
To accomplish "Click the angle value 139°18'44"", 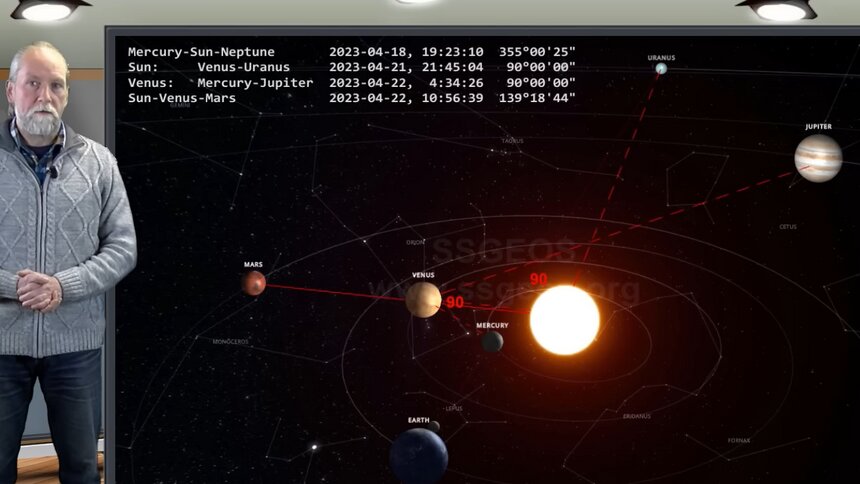I will [538, 98].
